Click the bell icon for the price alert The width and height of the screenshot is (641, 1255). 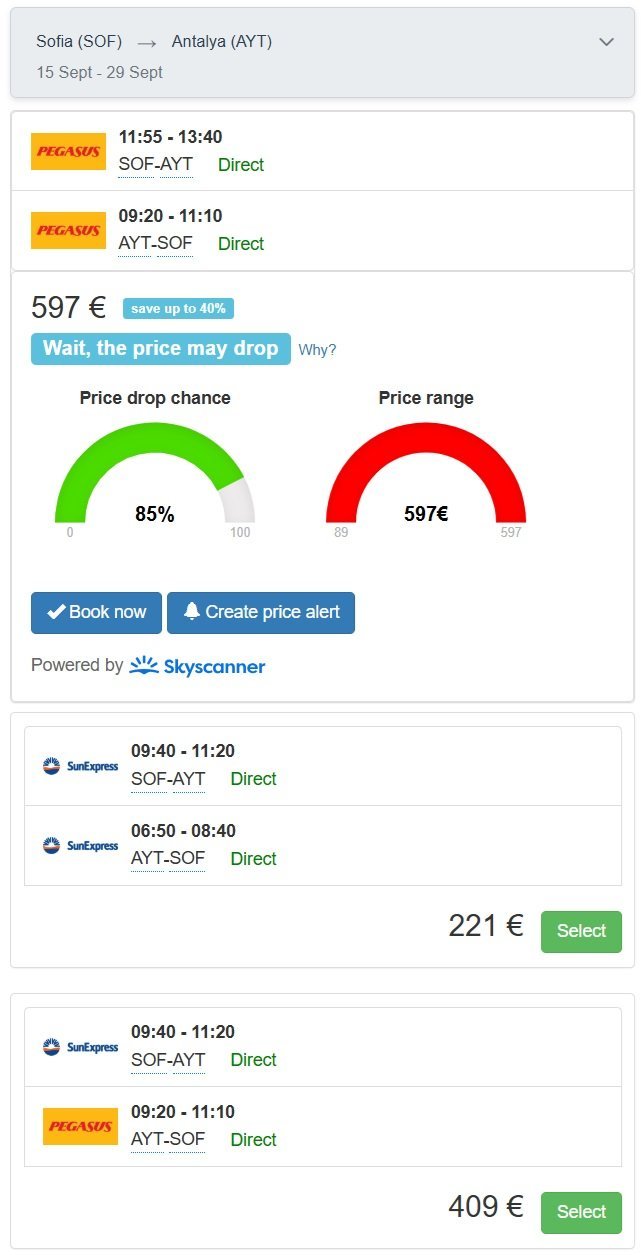click(x=192, y=612)
